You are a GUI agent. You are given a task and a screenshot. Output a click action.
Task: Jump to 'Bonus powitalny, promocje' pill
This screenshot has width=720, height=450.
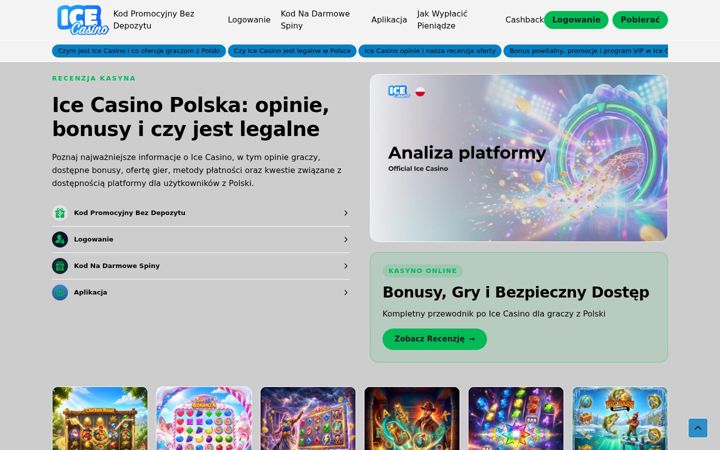[x=586, y=51]
